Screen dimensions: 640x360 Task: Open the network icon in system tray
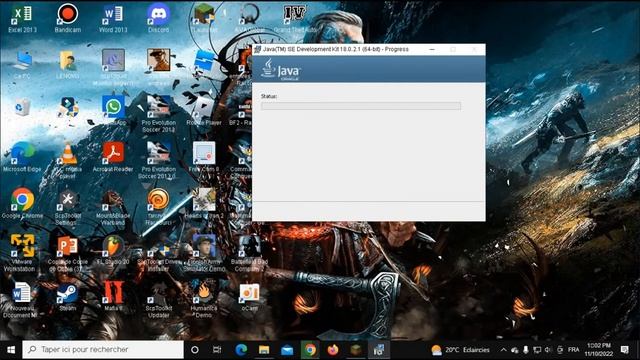coord(537,350)
